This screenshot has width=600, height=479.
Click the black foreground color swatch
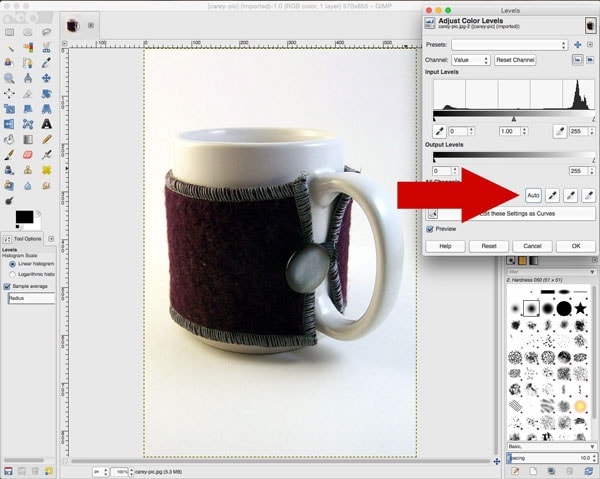[24, 217]
